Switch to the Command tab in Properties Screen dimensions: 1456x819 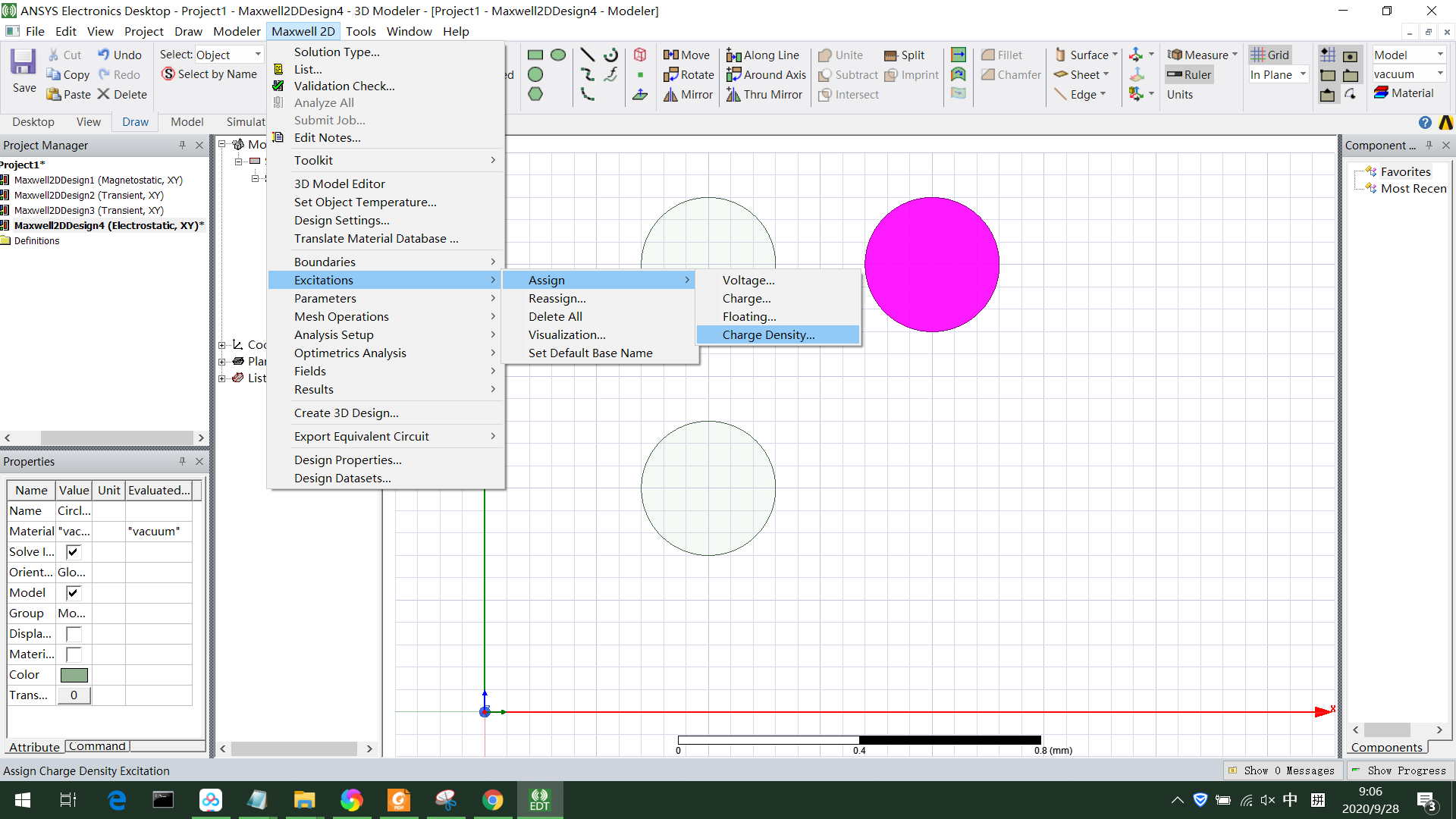[97, 746]
